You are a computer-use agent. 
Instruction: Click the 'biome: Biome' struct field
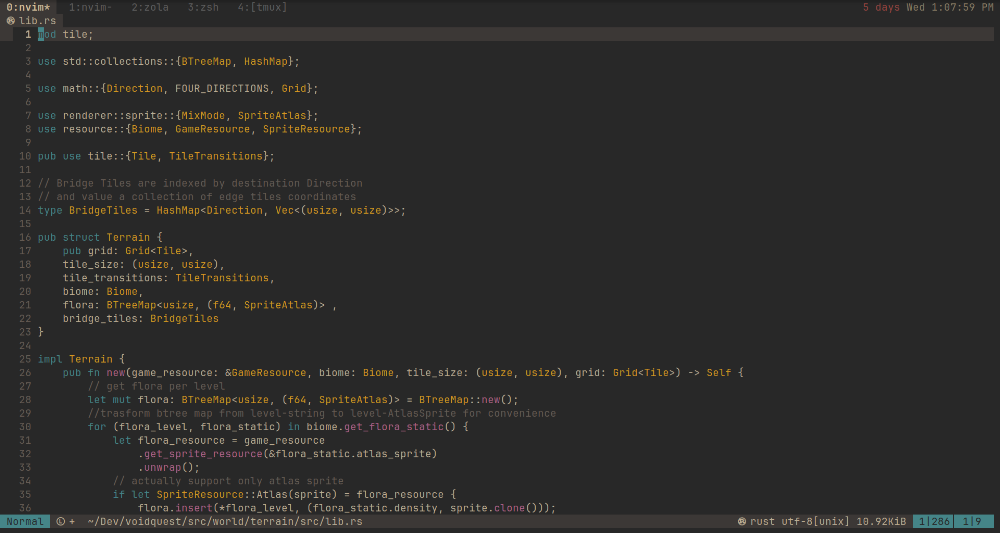point(103,291)
